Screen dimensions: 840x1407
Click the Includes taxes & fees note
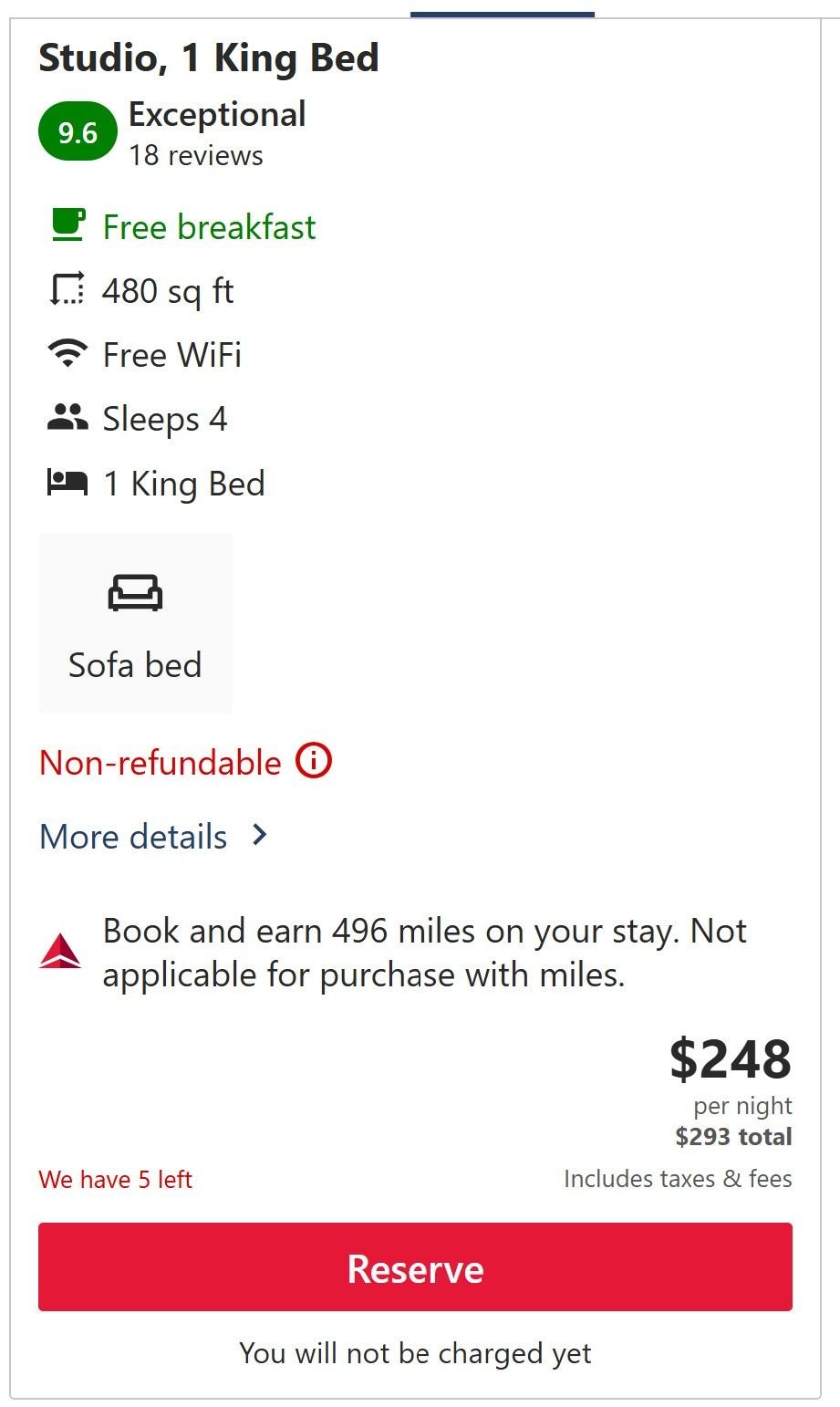pyautogui.click(x=677, y=1179)
